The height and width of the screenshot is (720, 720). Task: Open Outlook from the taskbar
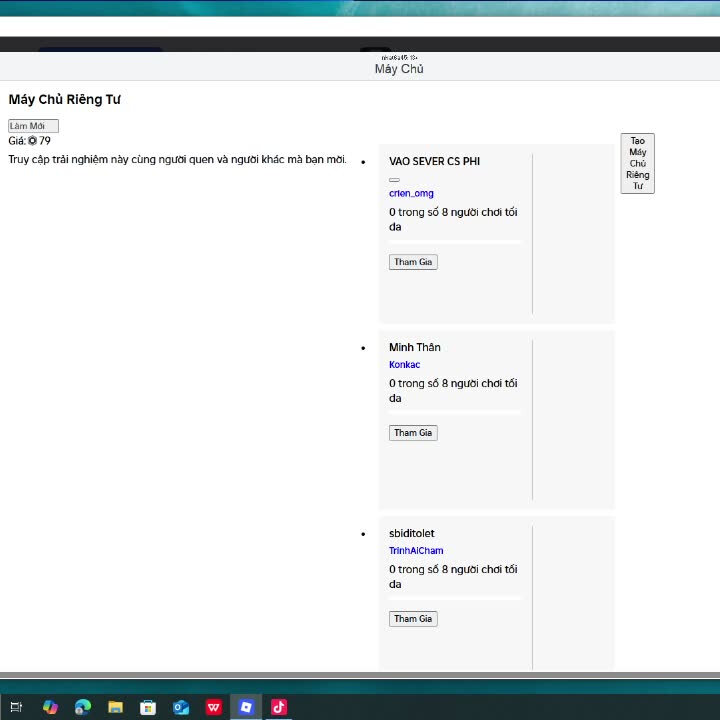point(181,707)
